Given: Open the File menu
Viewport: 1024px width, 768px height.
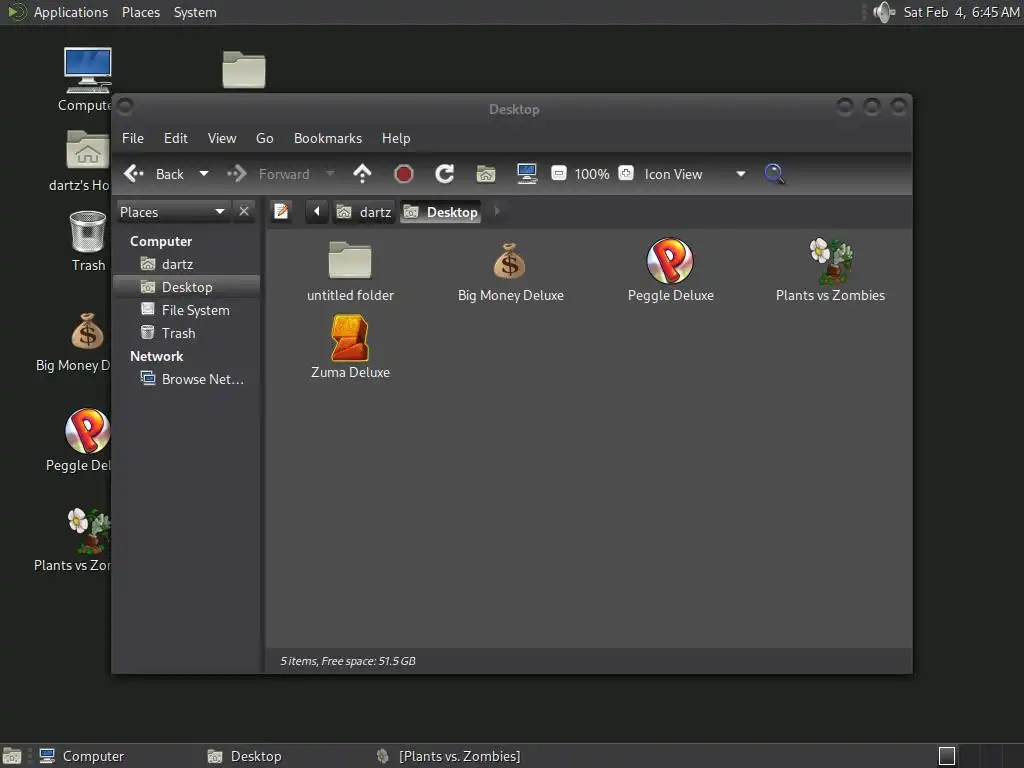Looking at the screenshot, I should 133,138.
